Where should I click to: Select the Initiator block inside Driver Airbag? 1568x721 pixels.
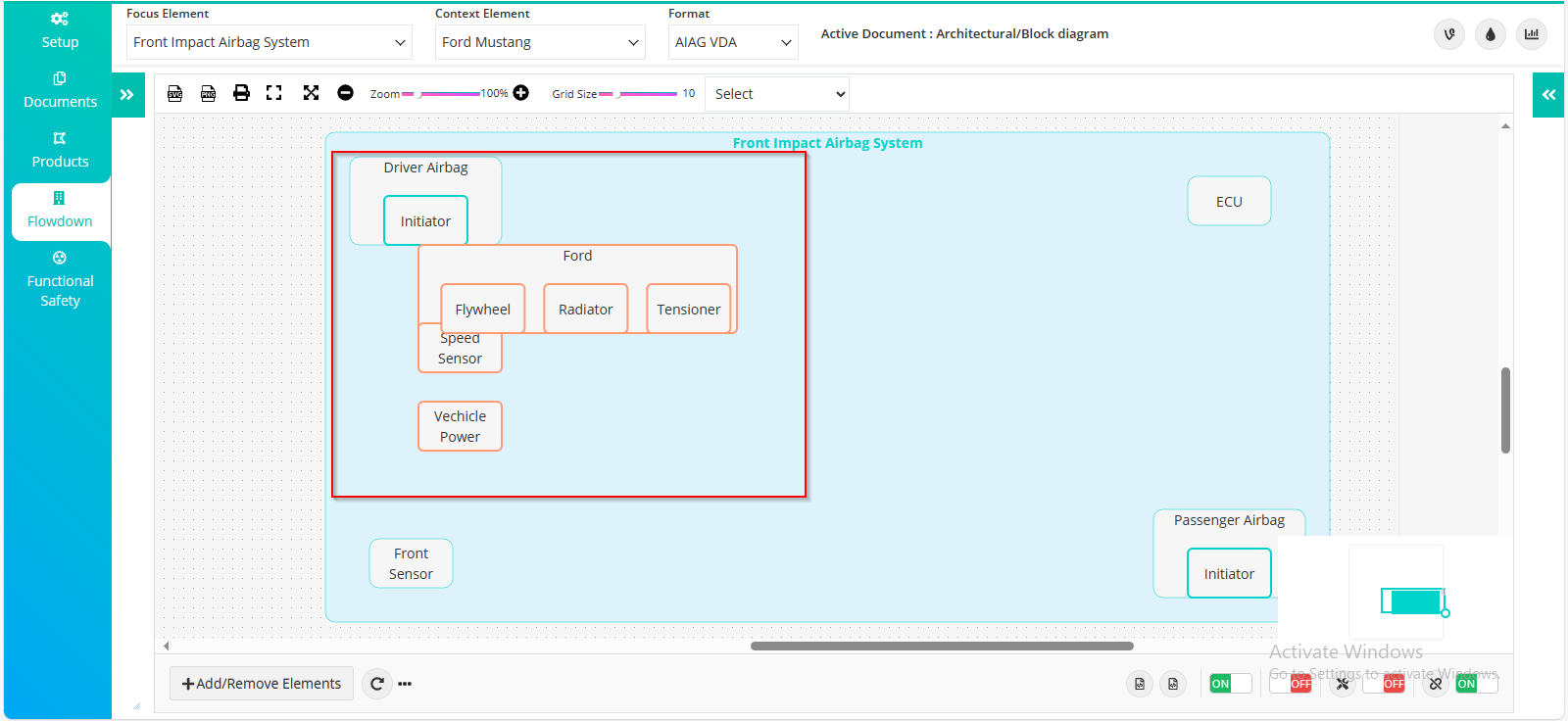(425, 220)
